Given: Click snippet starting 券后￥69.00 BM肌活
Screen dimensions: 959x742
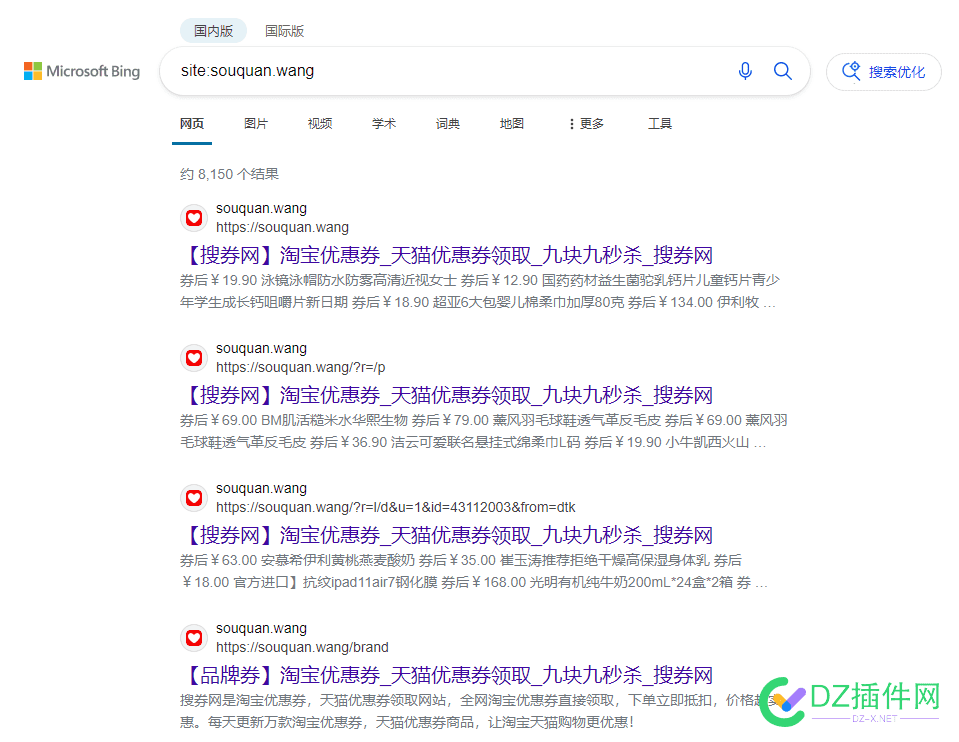Looking at the screenshot, I should (x=483, y=431).
